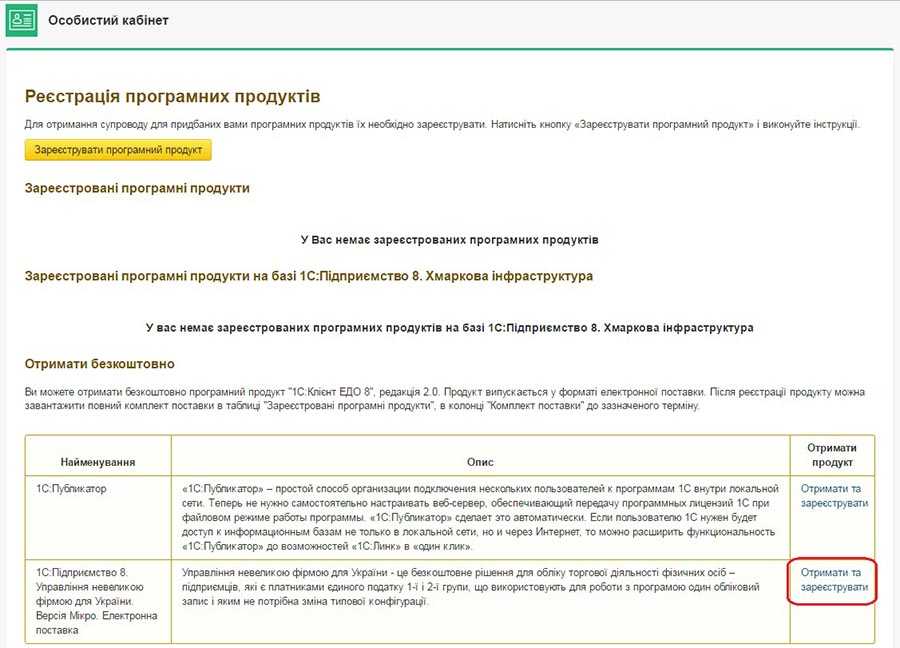Click the paragraph mentioning "1С:Клієнт ЕДО 8"
900x648 pixels.
(x=444, y=399)
